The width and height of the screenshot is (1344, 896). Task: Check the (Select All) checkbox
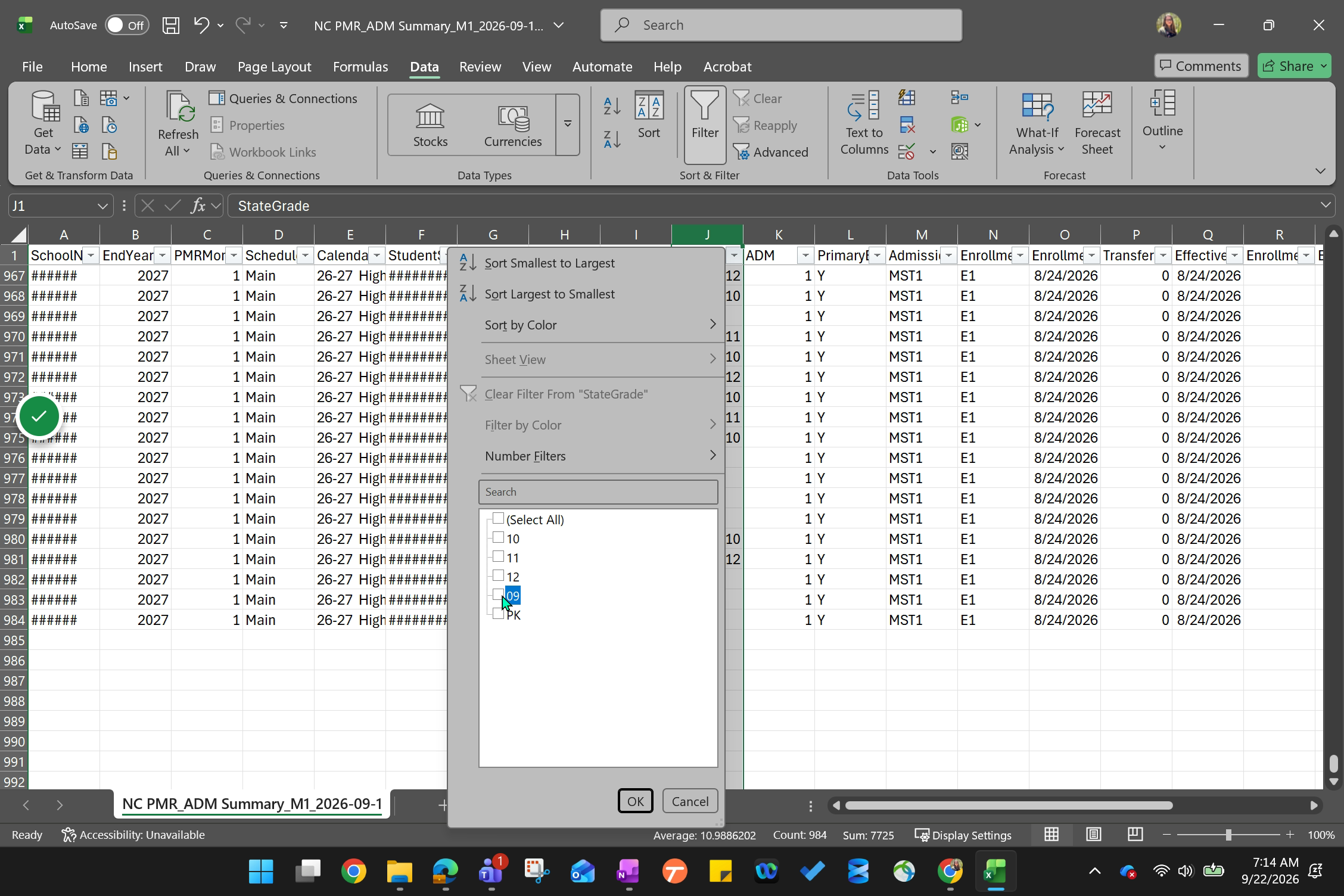pyautogui.click(x=498, y=519)
